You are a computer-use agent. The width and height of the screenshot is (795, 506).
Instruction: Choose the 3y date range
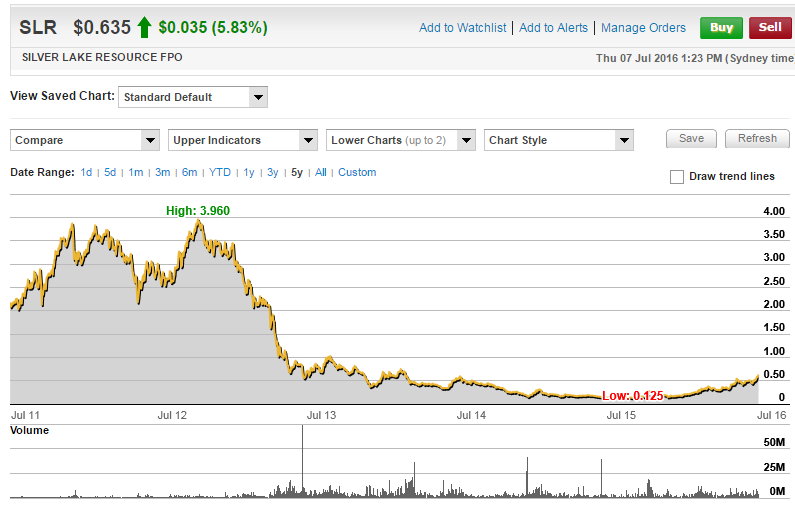273,173
